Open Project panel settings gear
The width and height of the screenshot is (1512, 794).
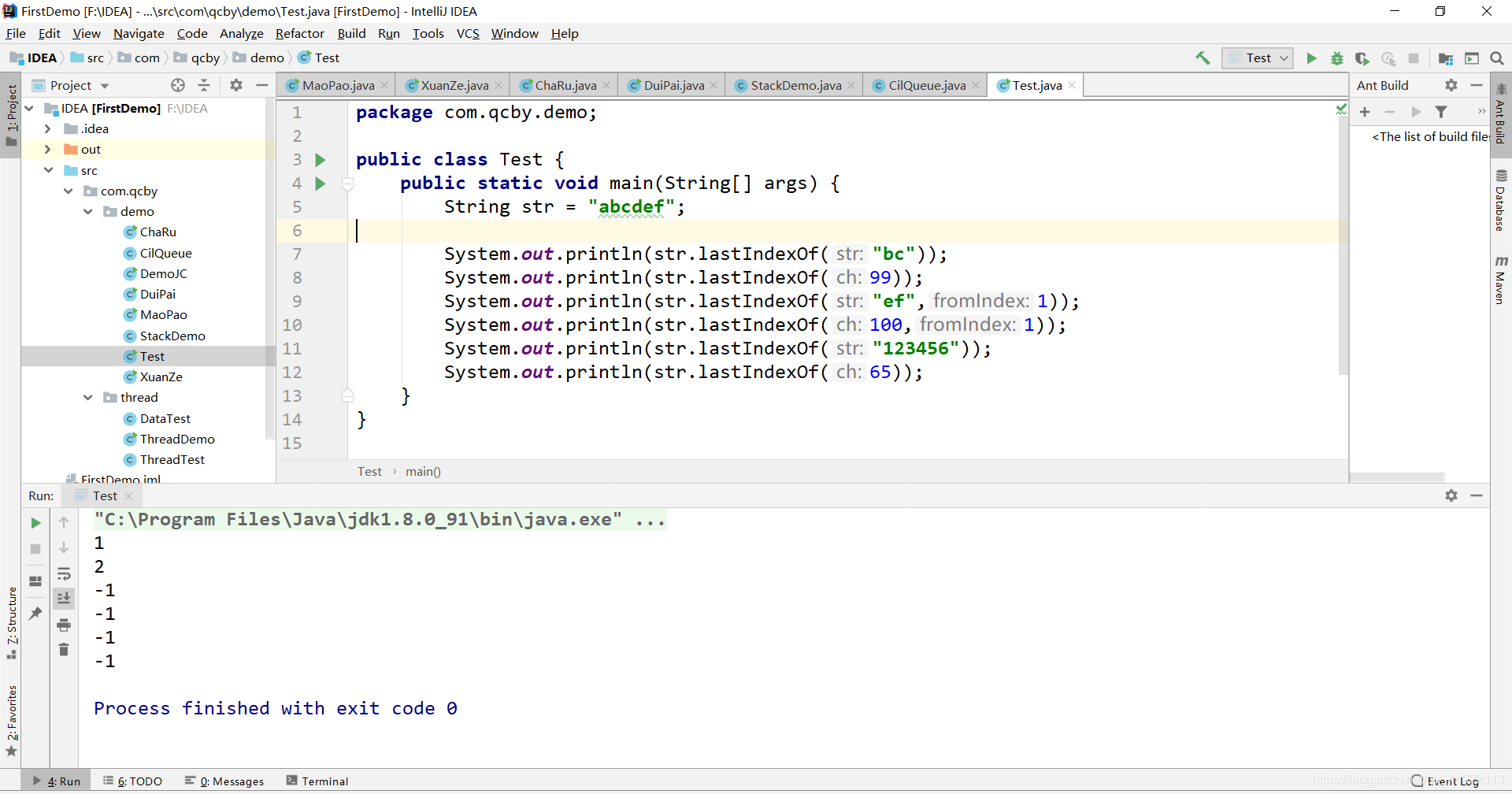click(236, 85)
